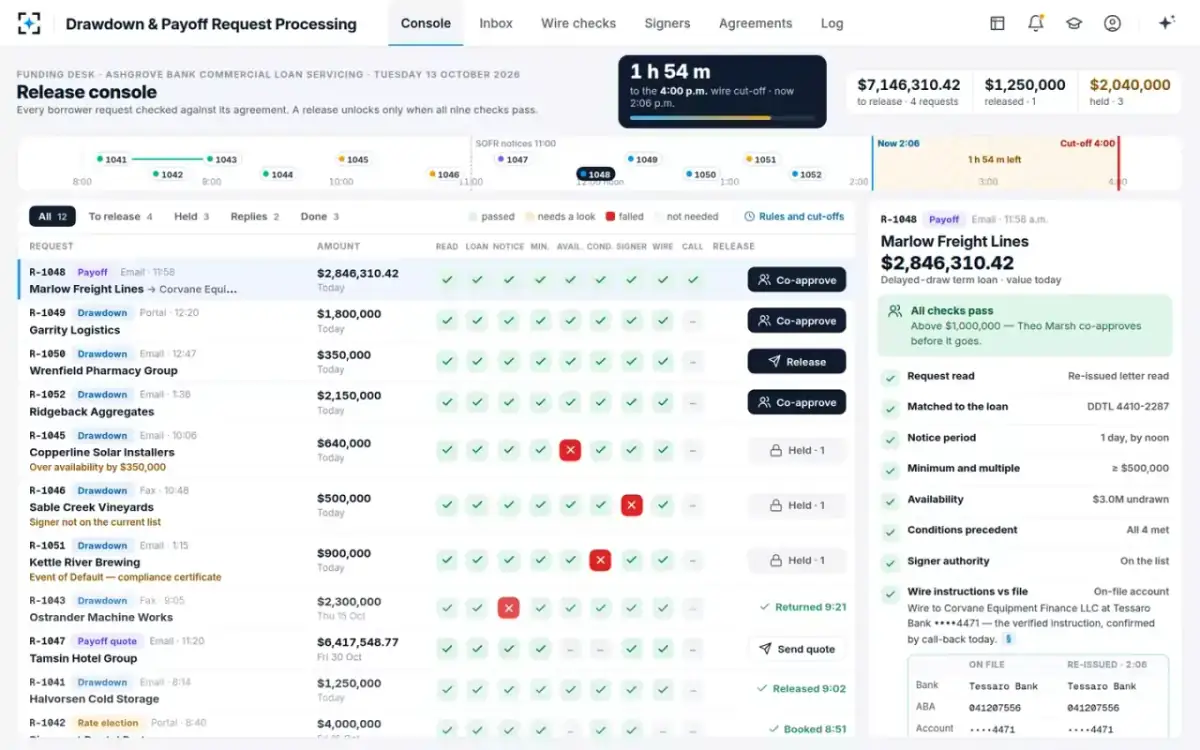The image size is (1200, 750).
Task: Select timeline marker 1047
Action: (512, 159)
